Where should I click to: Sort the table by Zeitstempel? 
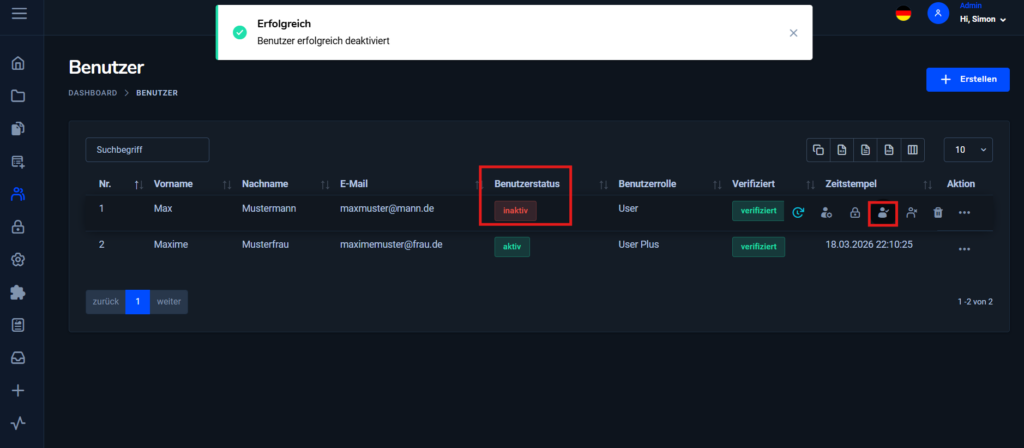point(927,185)
